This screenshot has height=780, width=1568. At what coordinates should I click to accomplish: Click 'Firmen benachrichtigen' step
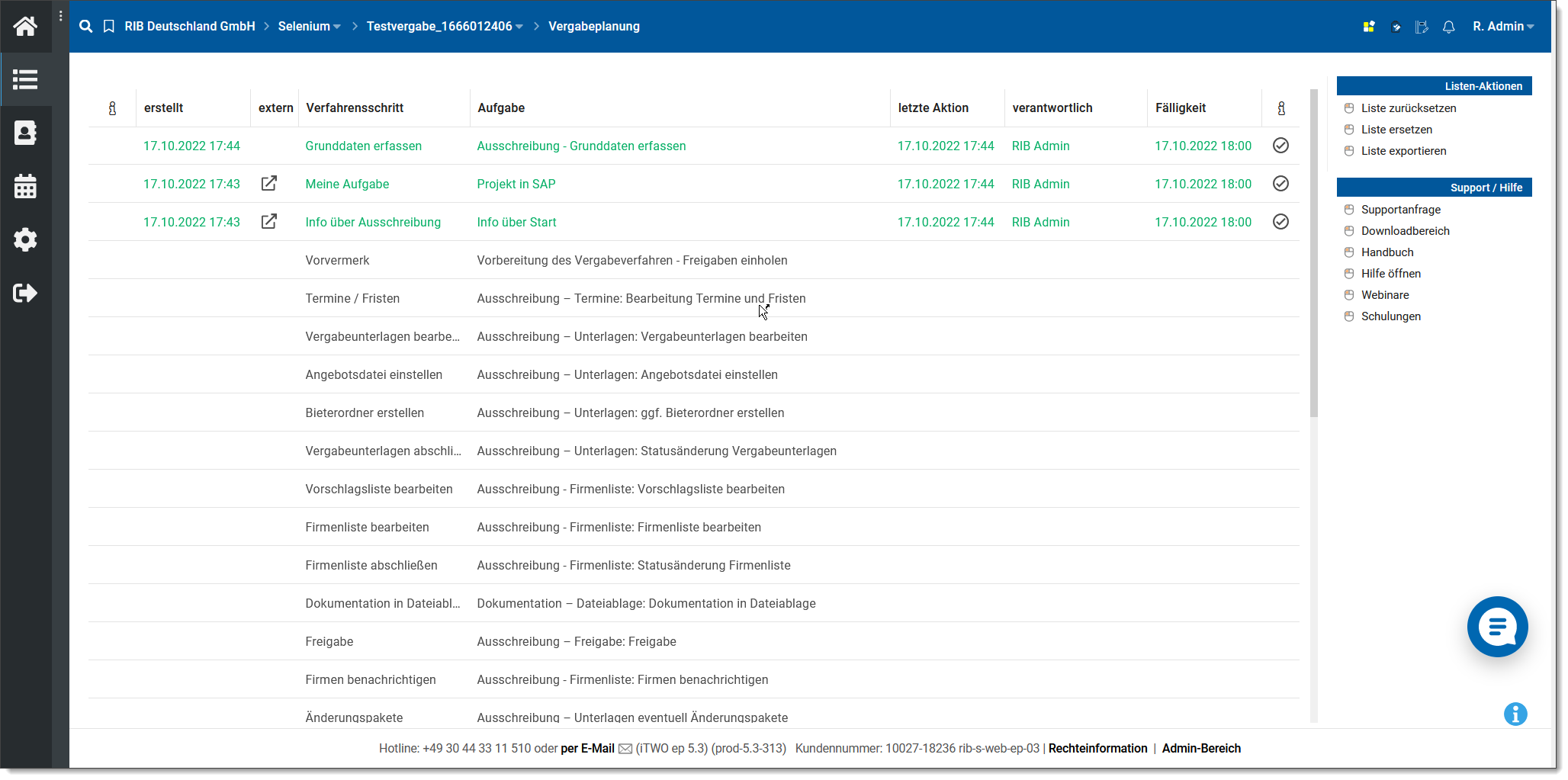point(371,679)
